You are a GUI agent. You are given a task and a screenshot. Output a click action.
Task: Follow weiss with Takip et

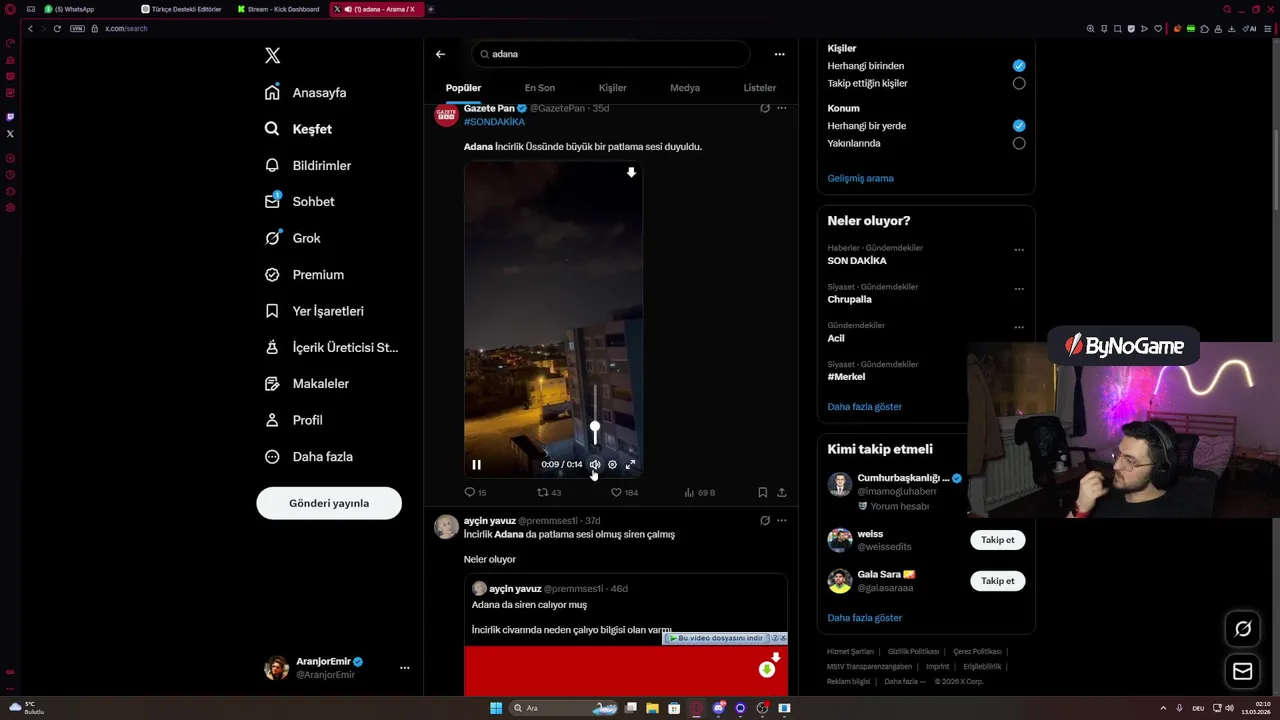(x=997, y=540)
